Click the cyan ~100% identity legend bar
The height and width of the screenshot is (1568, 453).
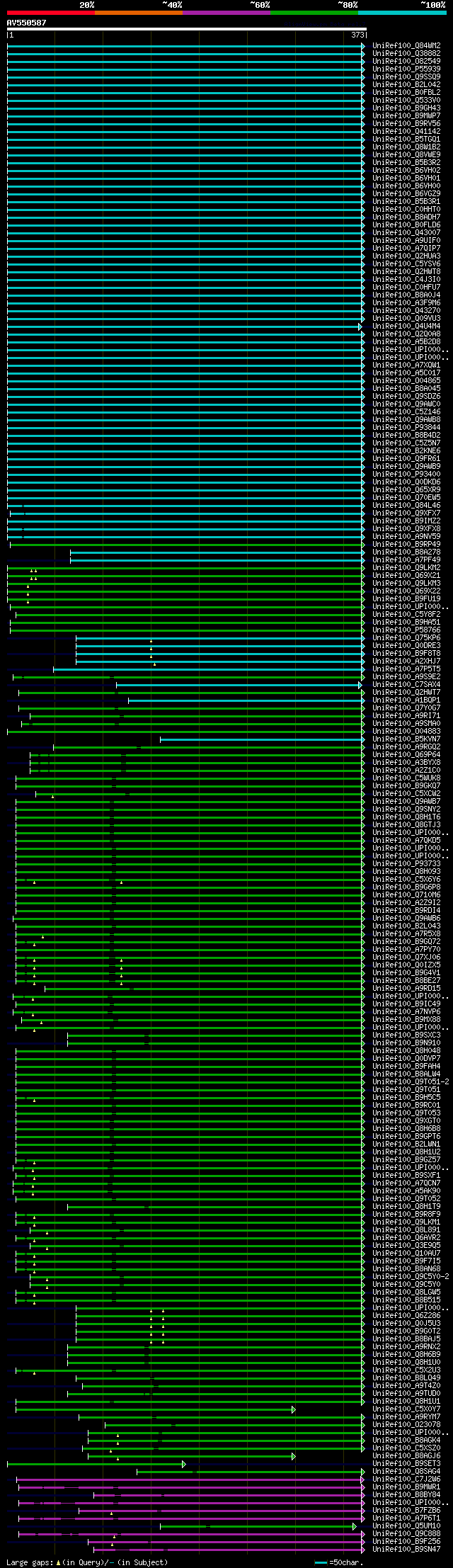coord(402,12)
